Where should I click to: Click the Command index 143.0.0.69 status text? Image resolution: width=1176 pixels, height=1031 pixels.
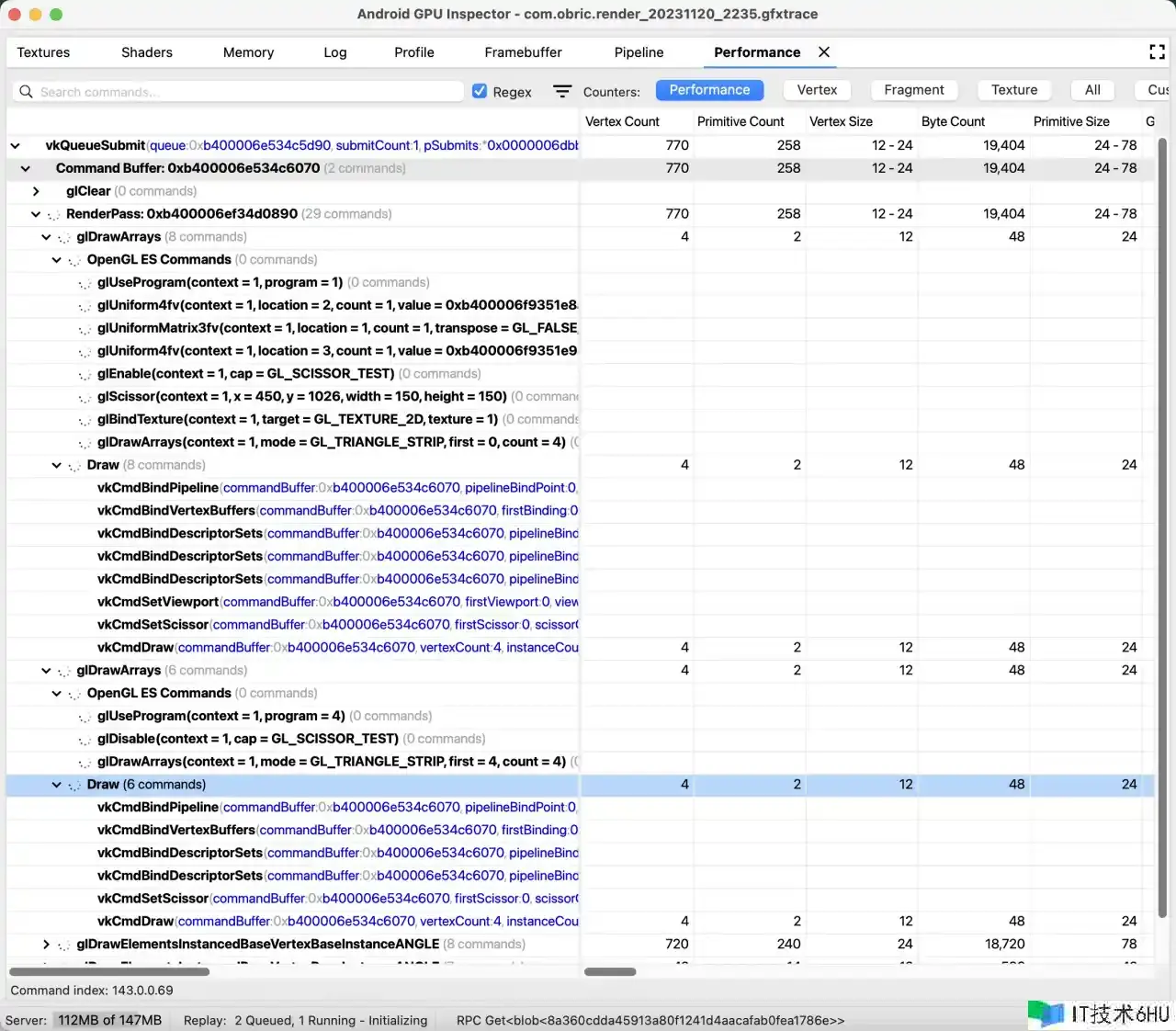(x=92, y=991)
